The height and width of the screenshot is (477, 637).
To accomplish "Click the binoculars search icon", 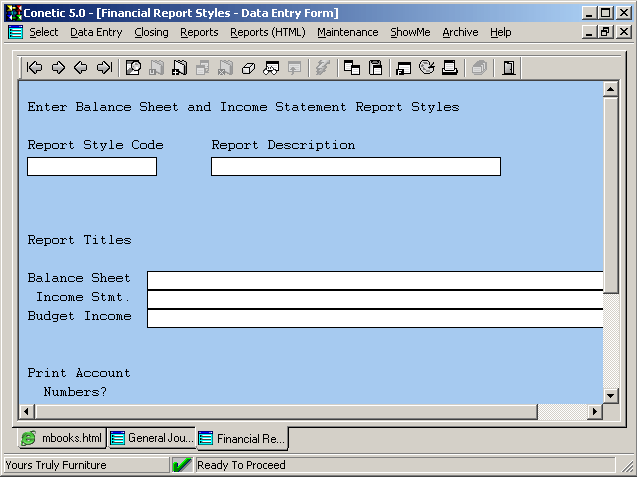I will click(x=271, y=68).
